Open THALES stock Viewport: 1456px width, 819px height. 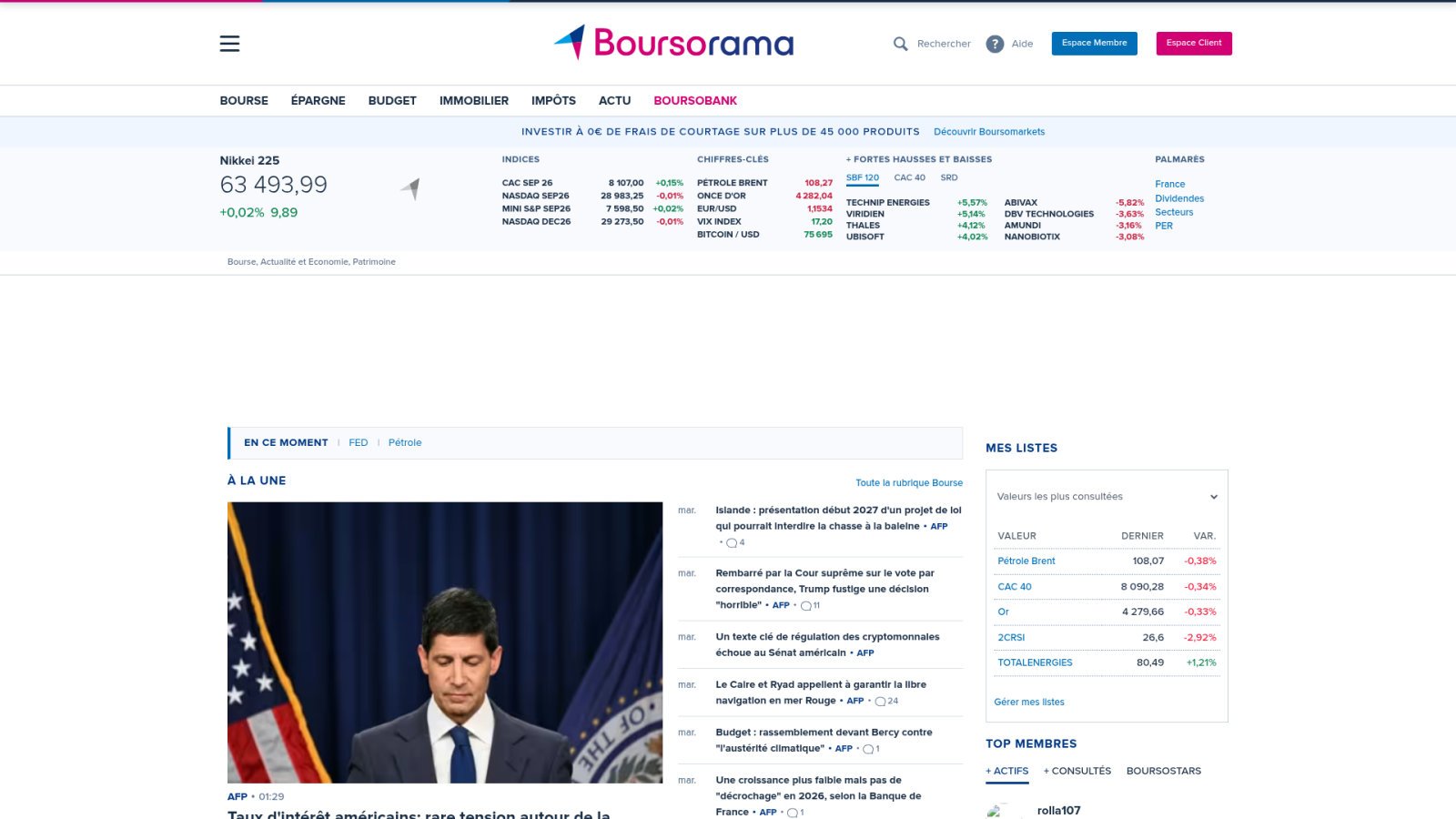click(863, 226)
